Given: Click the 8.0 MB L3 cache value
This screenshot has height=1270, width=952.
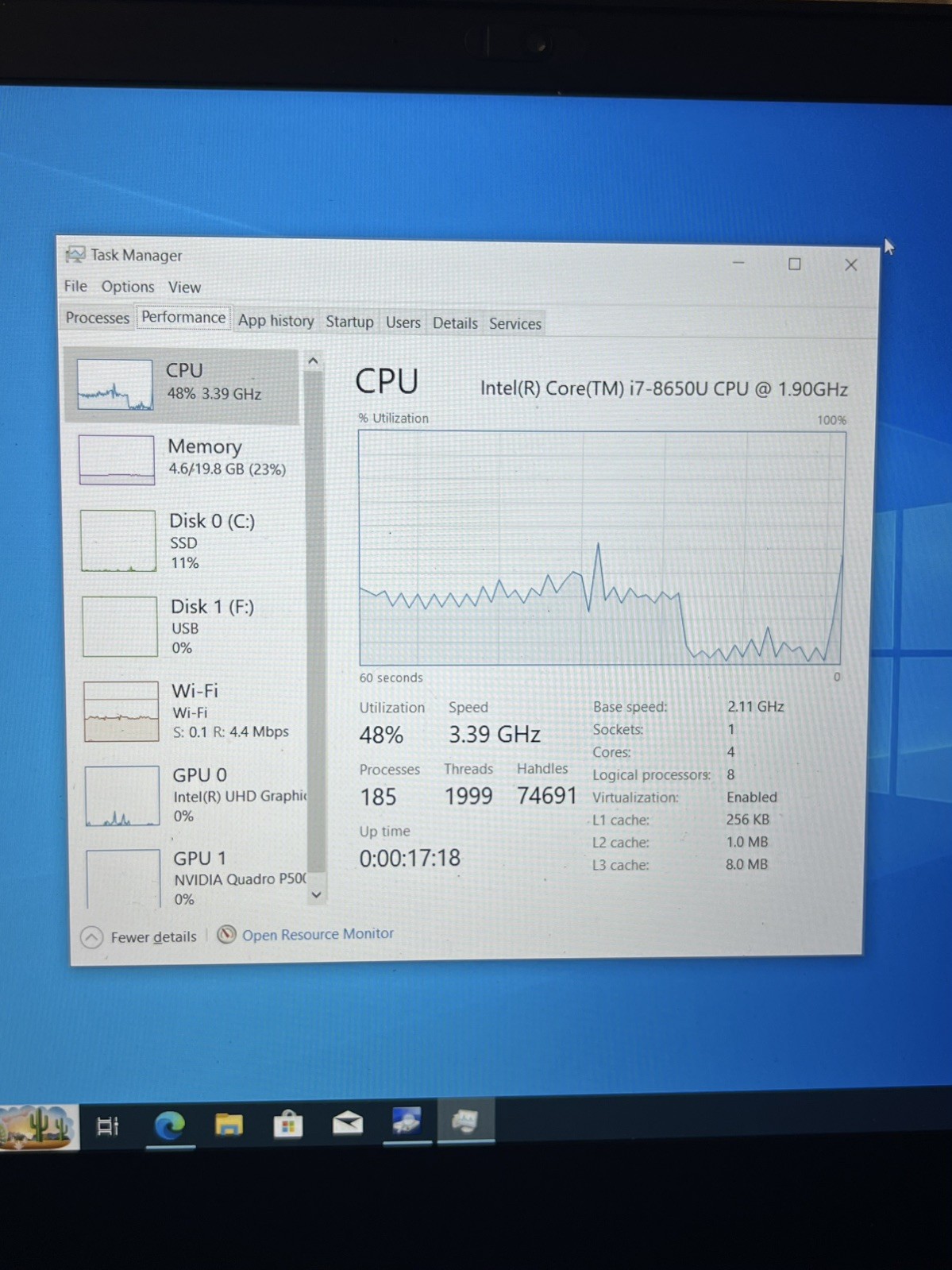Looking at the screenshot, I should (746, 864).
